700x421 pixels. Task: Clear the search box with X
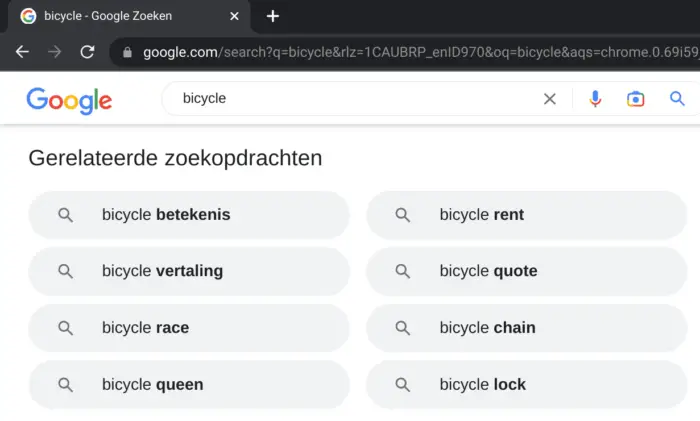(550, 99)
